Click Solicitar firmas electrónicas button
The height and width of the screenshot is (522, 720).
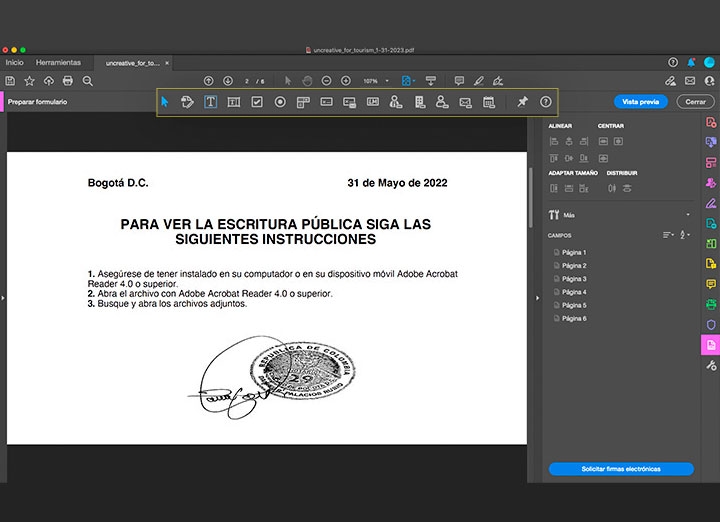(x=620, y=469)
